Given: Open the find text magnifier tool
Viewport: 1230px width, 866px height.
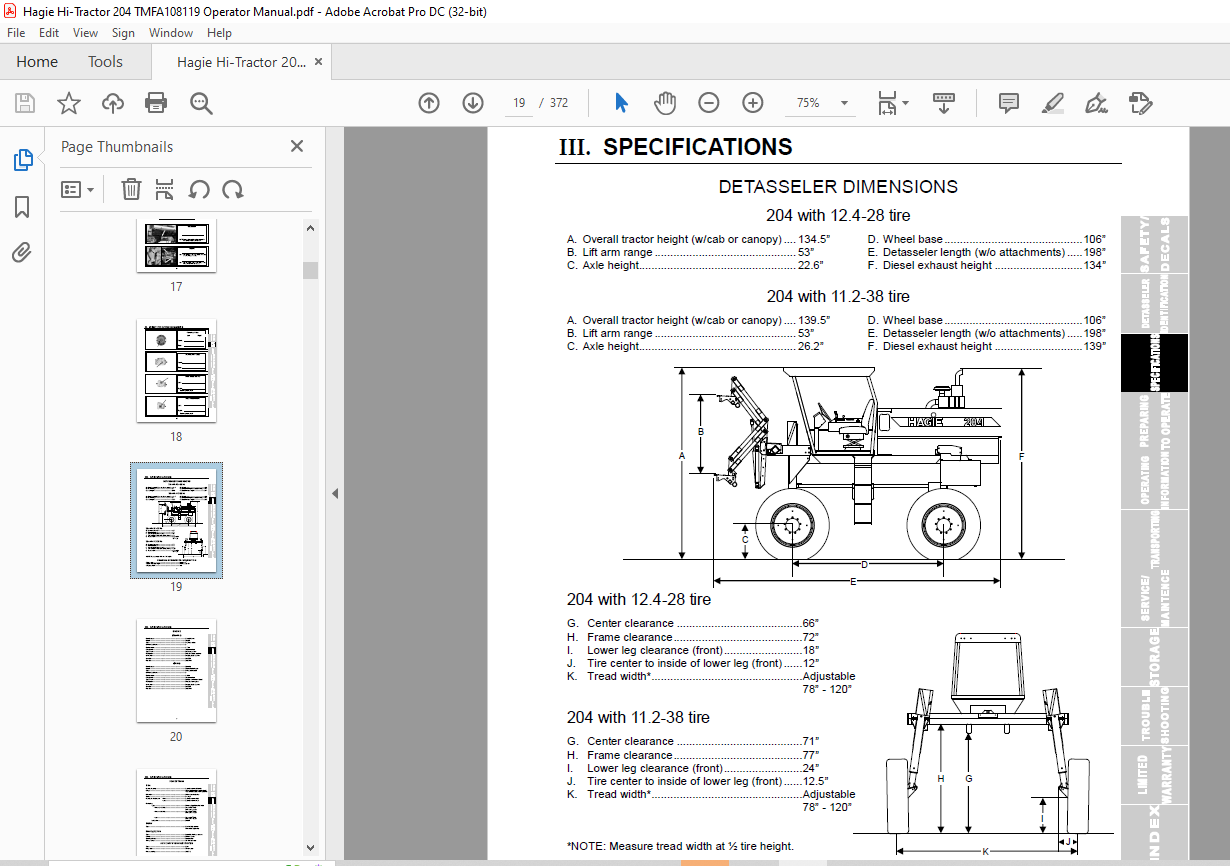Looking at the screenshot, I should point(201,103).
